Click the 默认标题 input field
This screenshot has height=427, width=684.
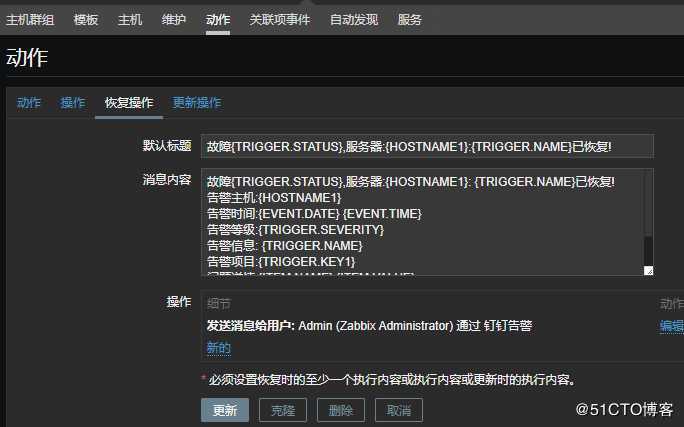[x=427, y=147]
